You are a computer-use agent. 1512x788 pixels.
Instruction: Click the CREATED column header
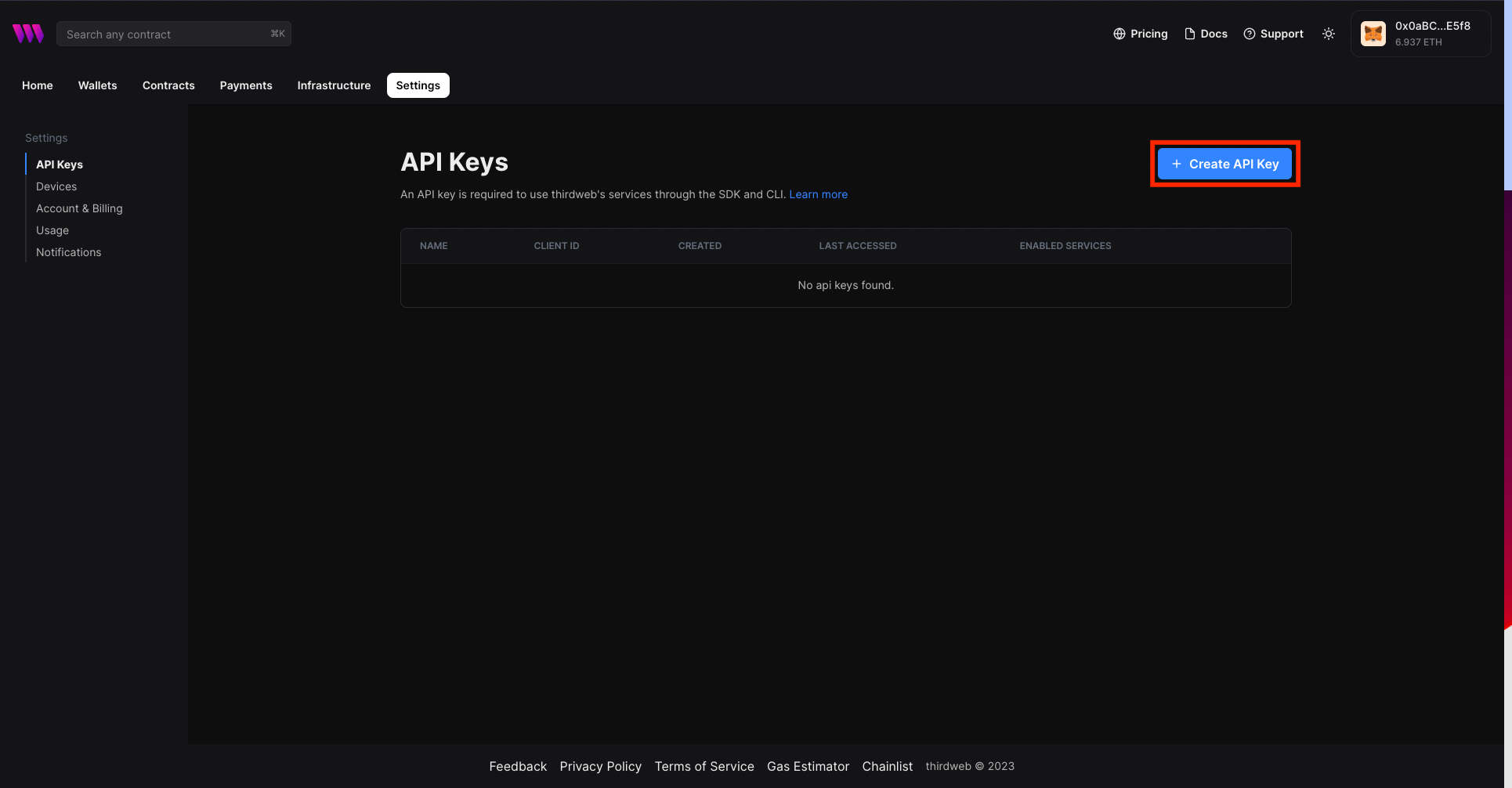pos(700,246)
